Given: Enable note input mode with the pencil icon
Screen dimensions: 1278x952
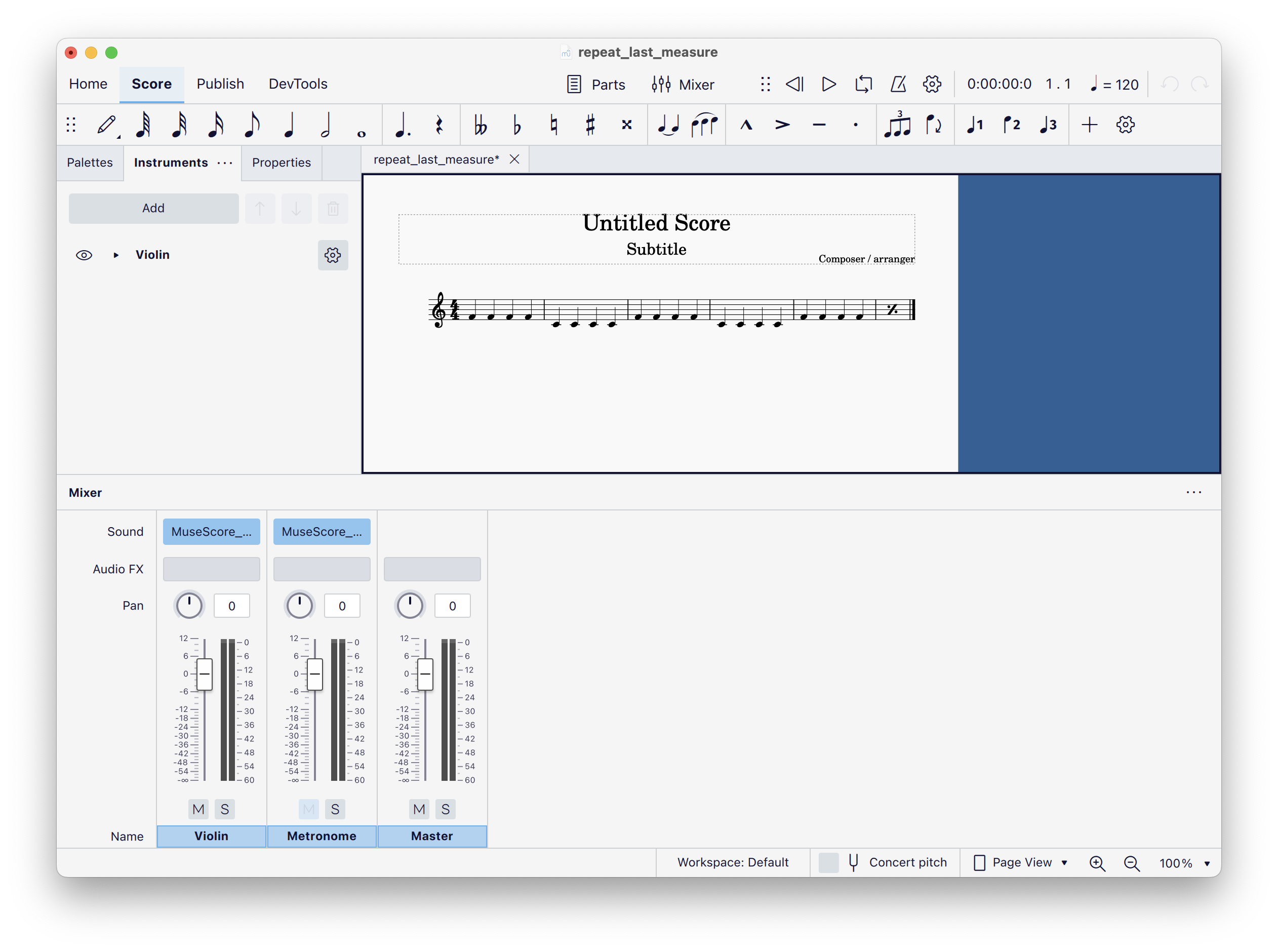Looking at the screenshot, I should click(108, 125).
